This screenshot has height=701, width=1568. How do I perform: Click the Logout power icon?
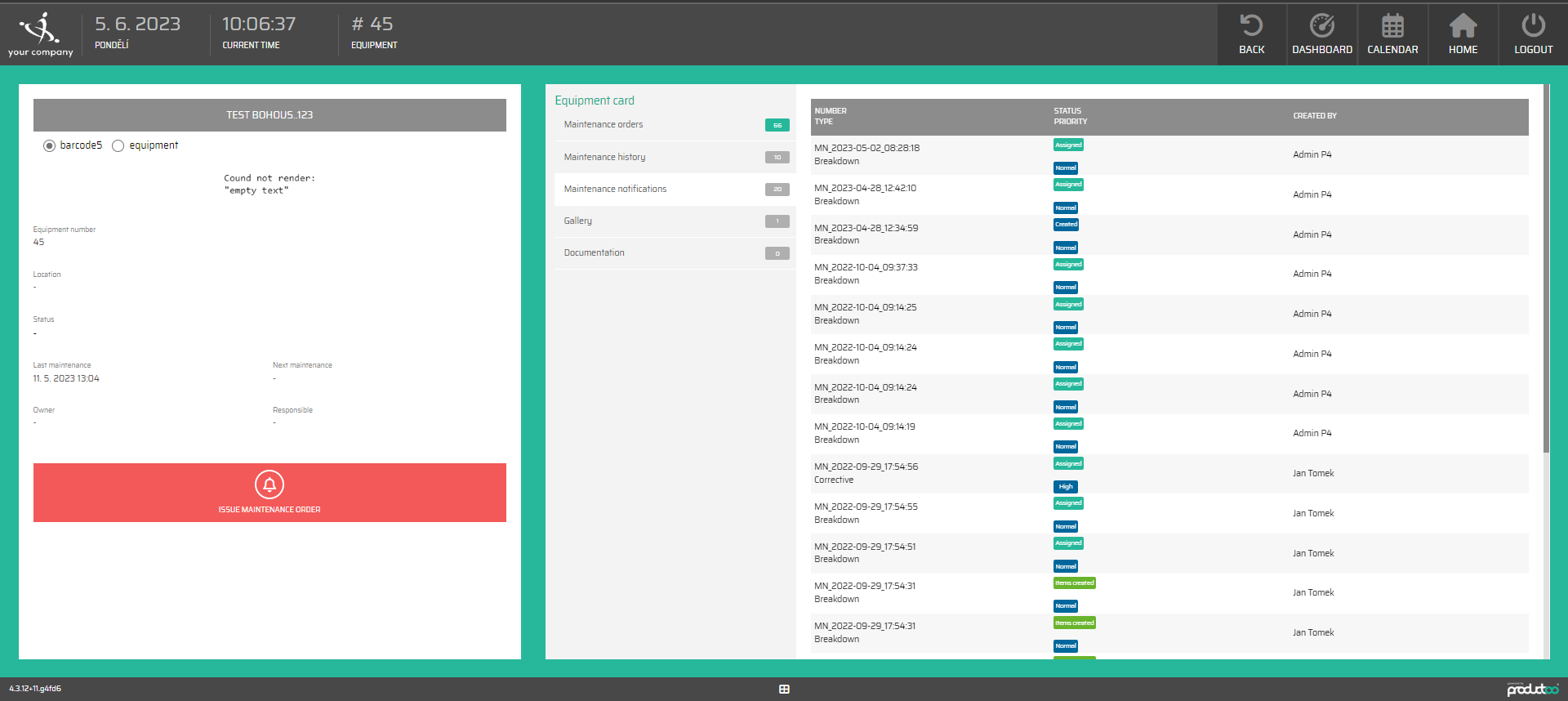pos(1533,26)
